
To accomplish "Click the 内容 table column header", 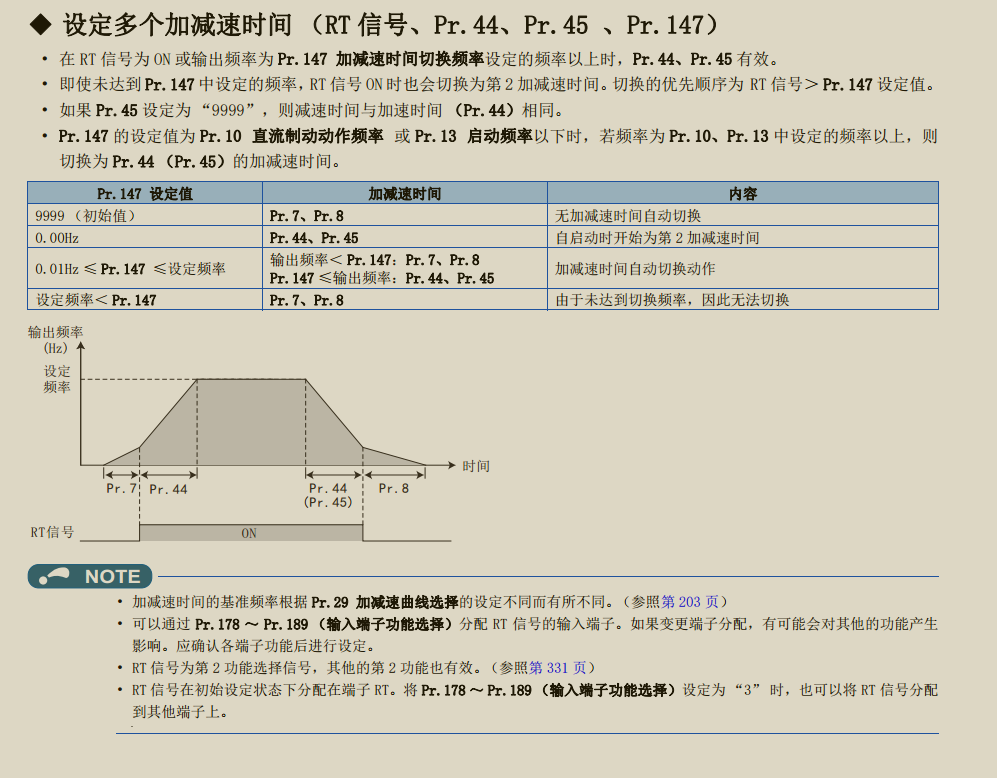I will (x=743, y=193).
